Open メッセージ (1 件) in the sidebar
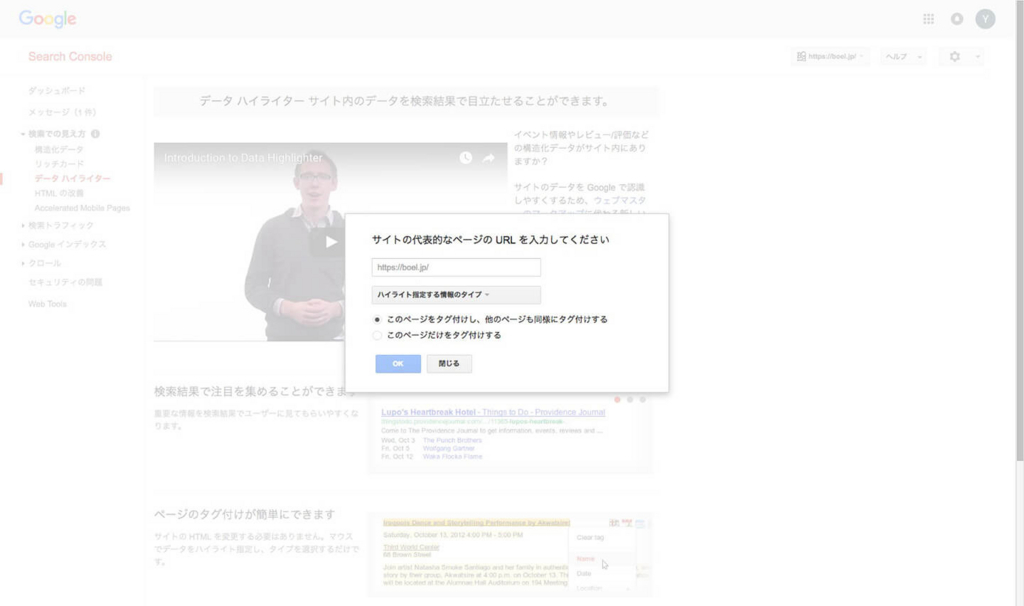 click(62, 112)
